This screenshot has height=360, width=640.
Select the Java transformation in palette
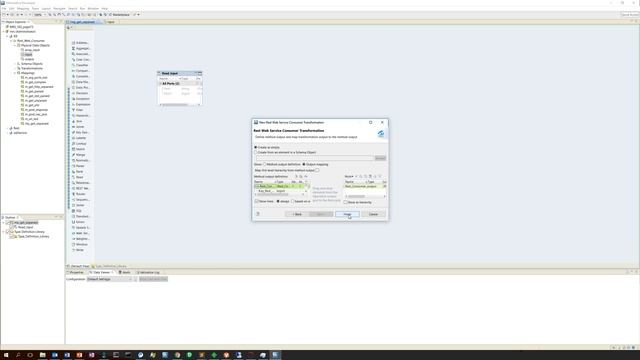(x=77, y=121)
